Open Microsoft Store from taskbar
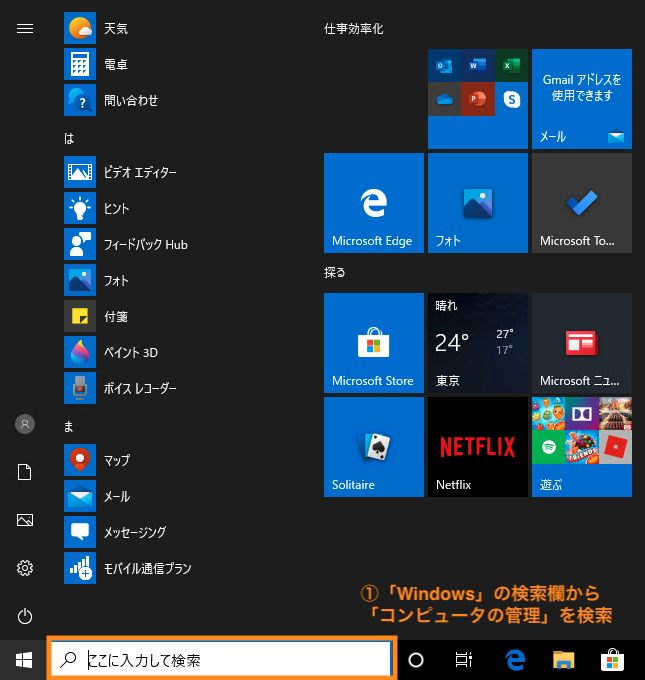 (612, 660)
